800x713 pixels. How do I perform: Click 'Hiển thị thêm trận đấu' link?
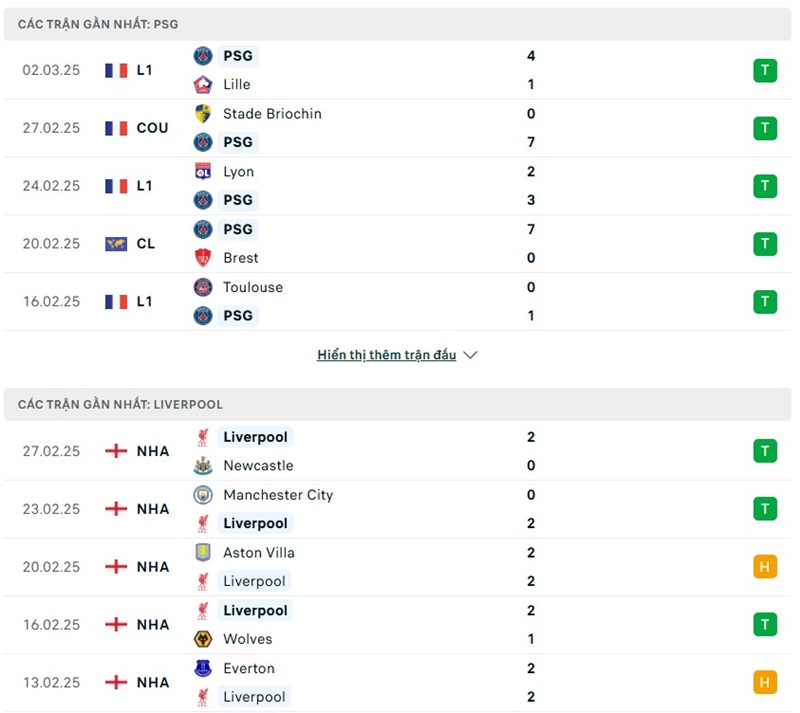coord(386,355)
